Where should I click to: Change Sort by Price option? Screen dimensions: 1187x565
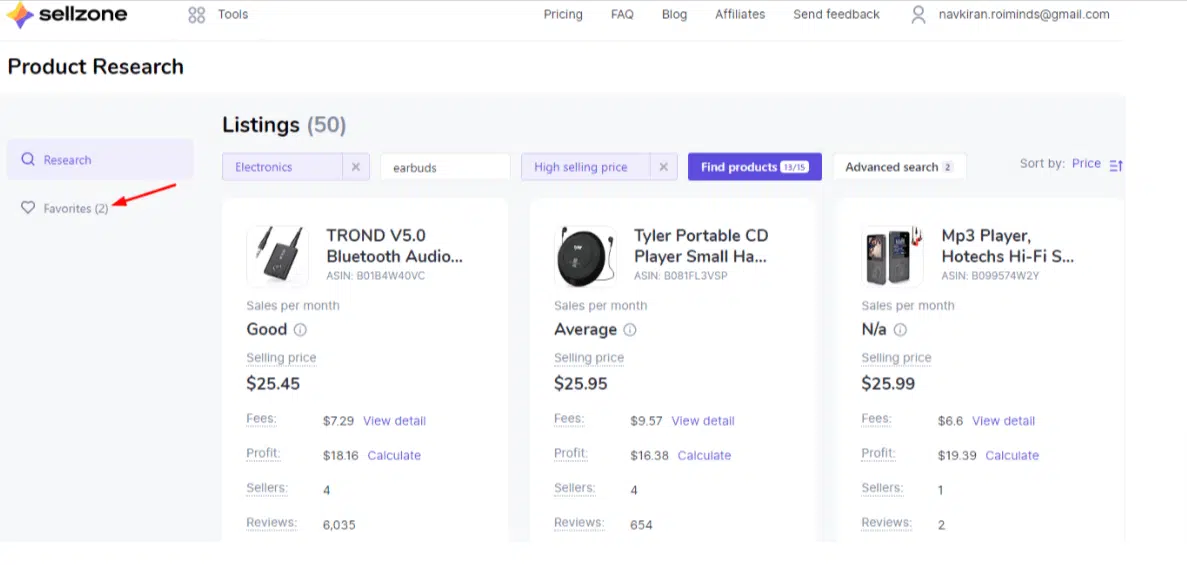tap(1086, 164)
